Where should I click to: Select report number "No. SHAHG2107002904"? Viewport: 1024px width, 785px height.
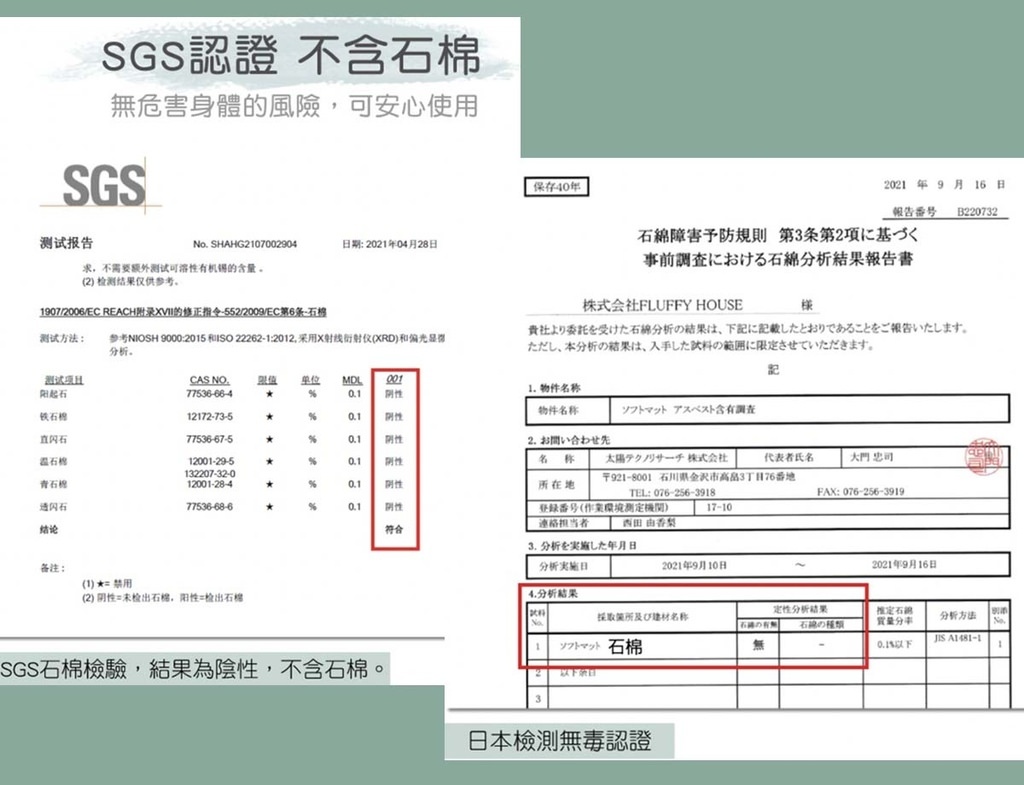point(245,244)
